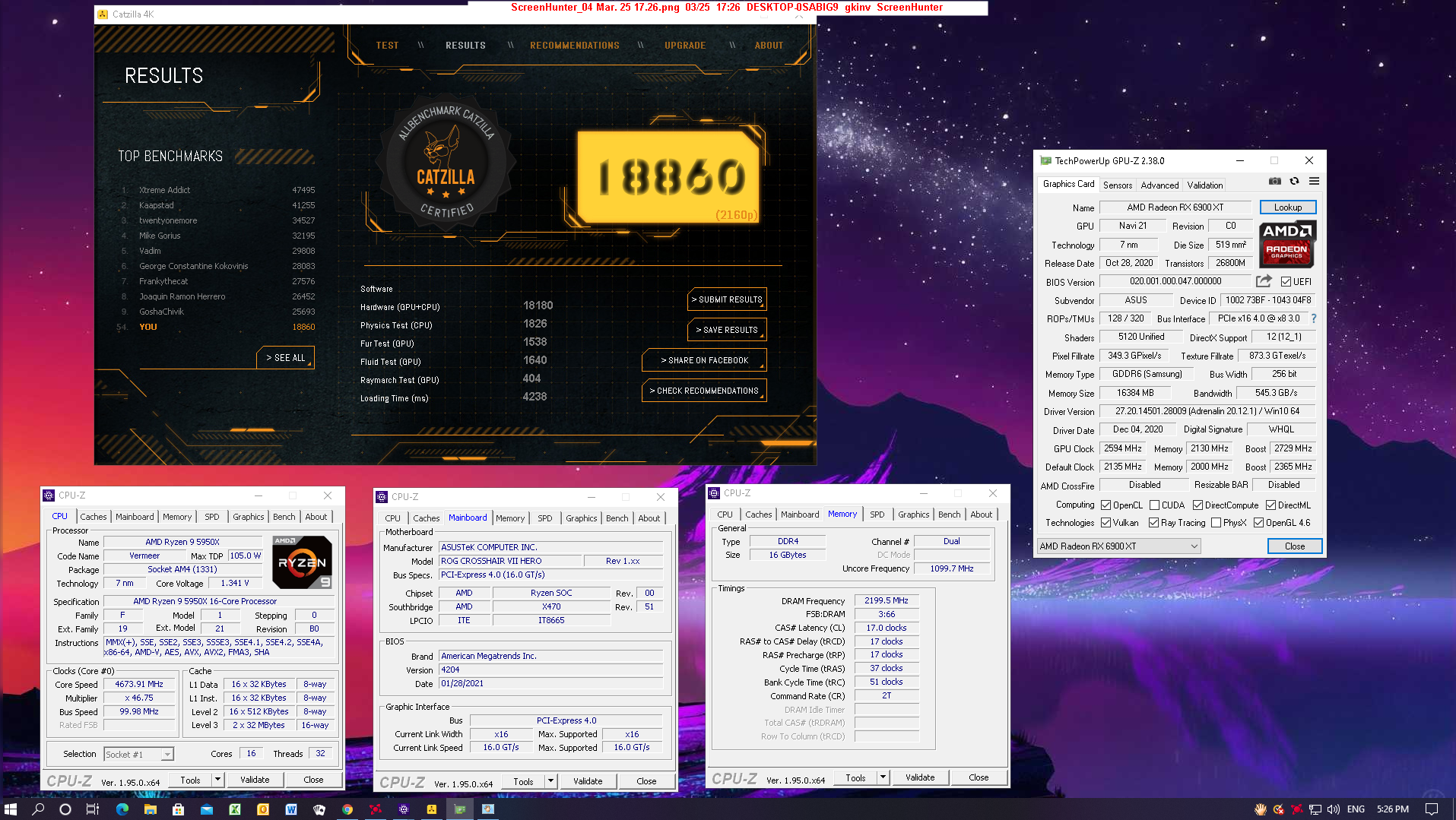Select SPD tab in Memory CPU-Z window
1456x820 pixels.
(877, 514)
